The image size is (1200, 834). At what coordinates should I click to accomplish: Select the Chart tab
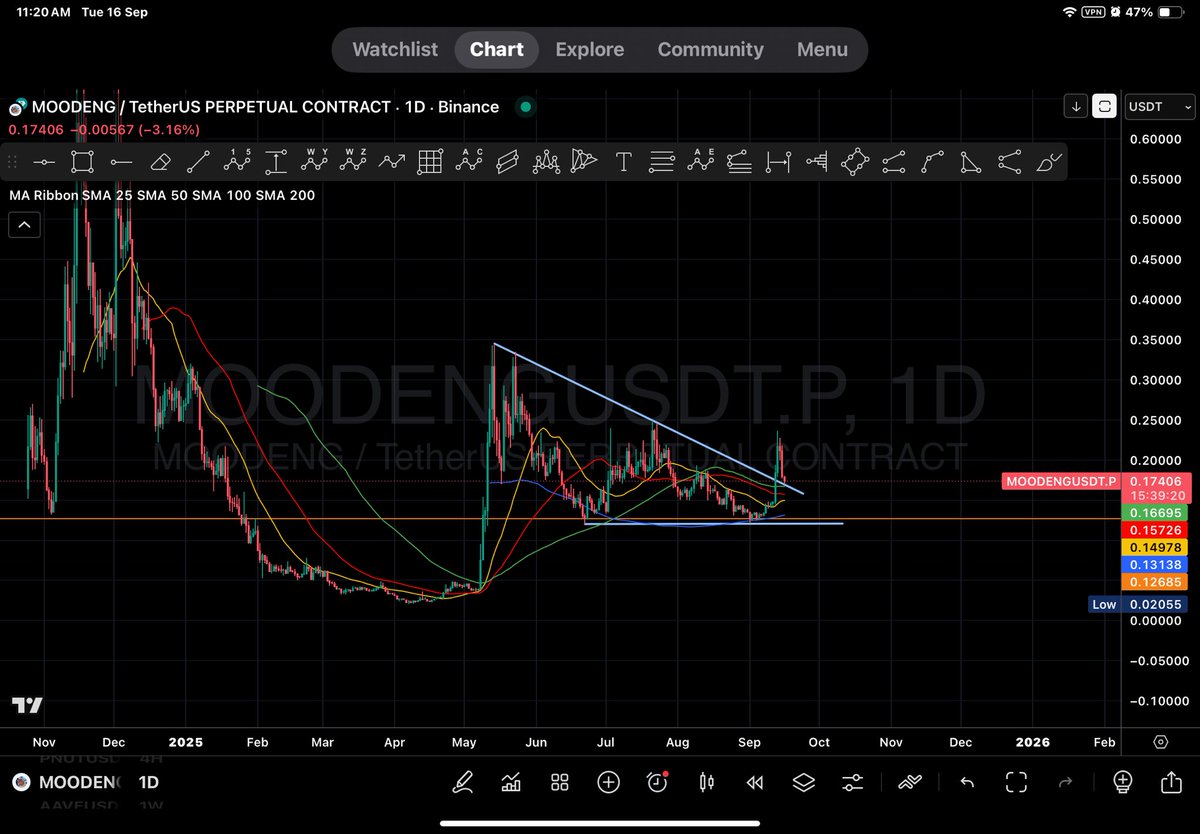(497, 49)
